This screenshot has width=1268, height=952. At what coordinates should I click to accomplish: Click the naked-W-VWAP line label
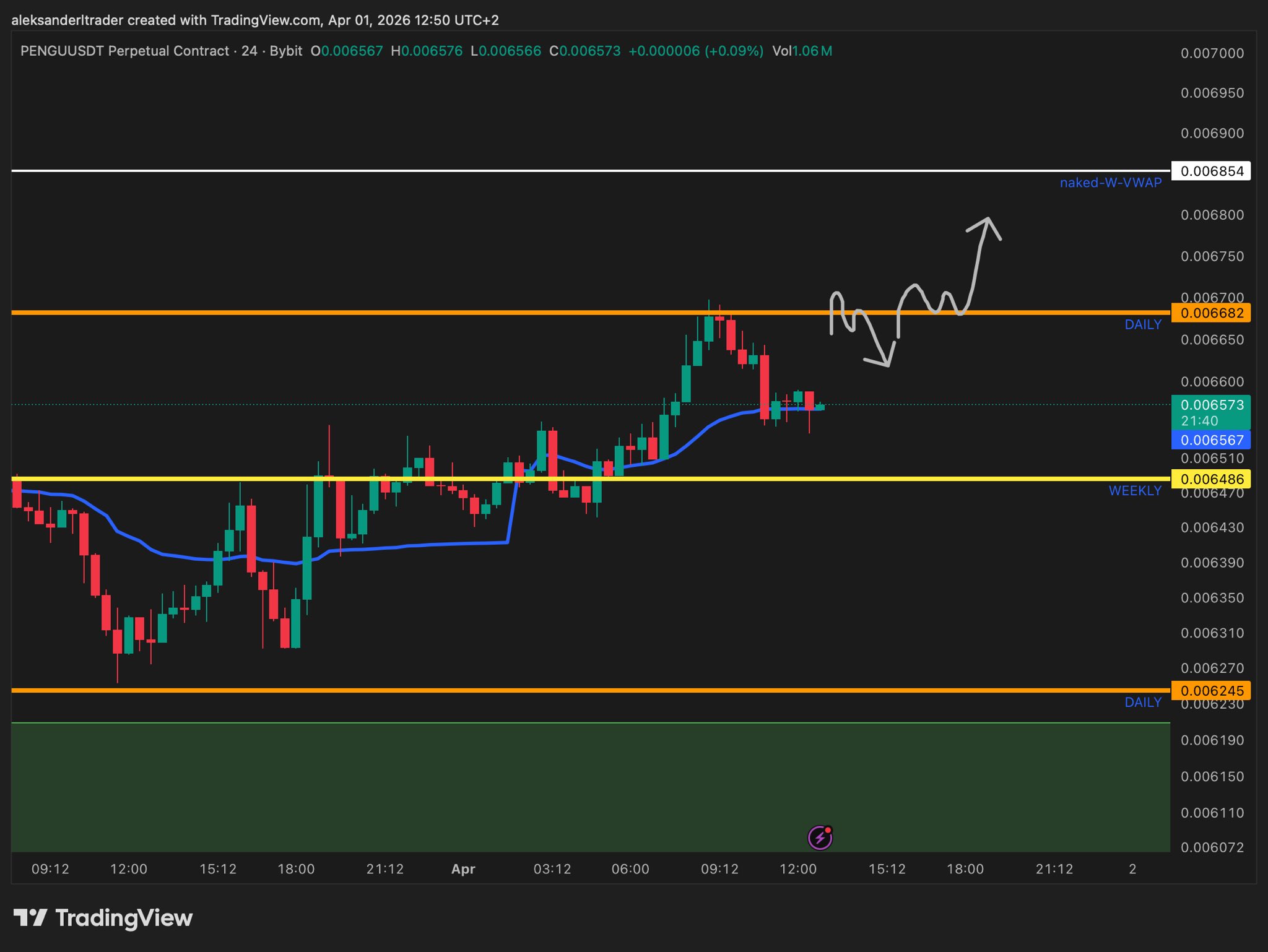click(x=1110, y=183)
